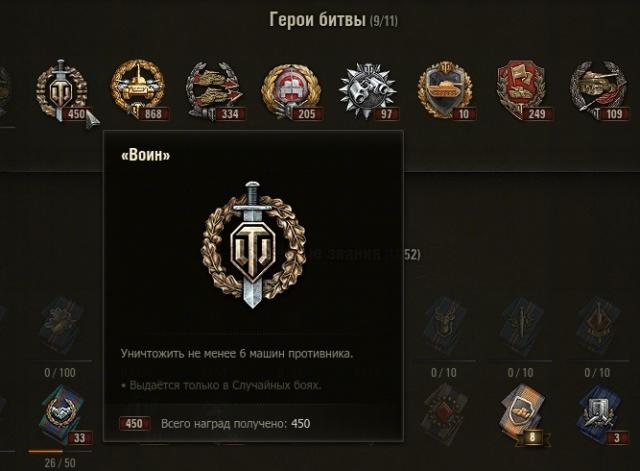Image resolution: width=640 pixels, height=471 pixels.
Task: Click the Warrior medal with count 450
Action: [62, 91]
